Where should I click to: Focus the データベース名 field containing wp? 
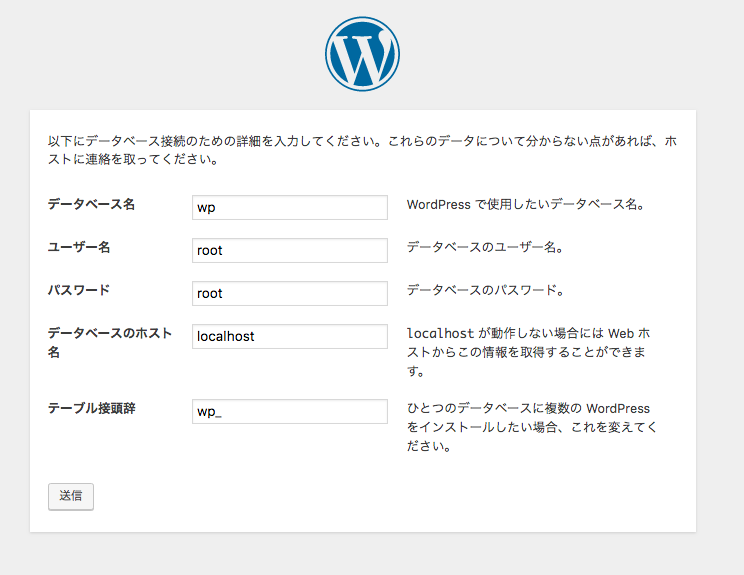290,207
